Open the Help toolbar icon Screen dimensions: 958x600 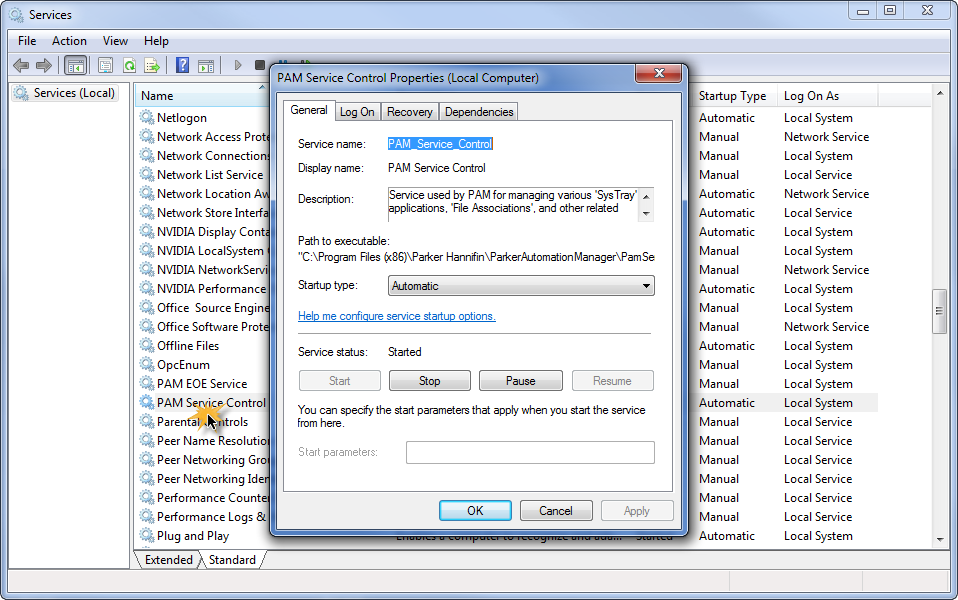tap(182, 65)
